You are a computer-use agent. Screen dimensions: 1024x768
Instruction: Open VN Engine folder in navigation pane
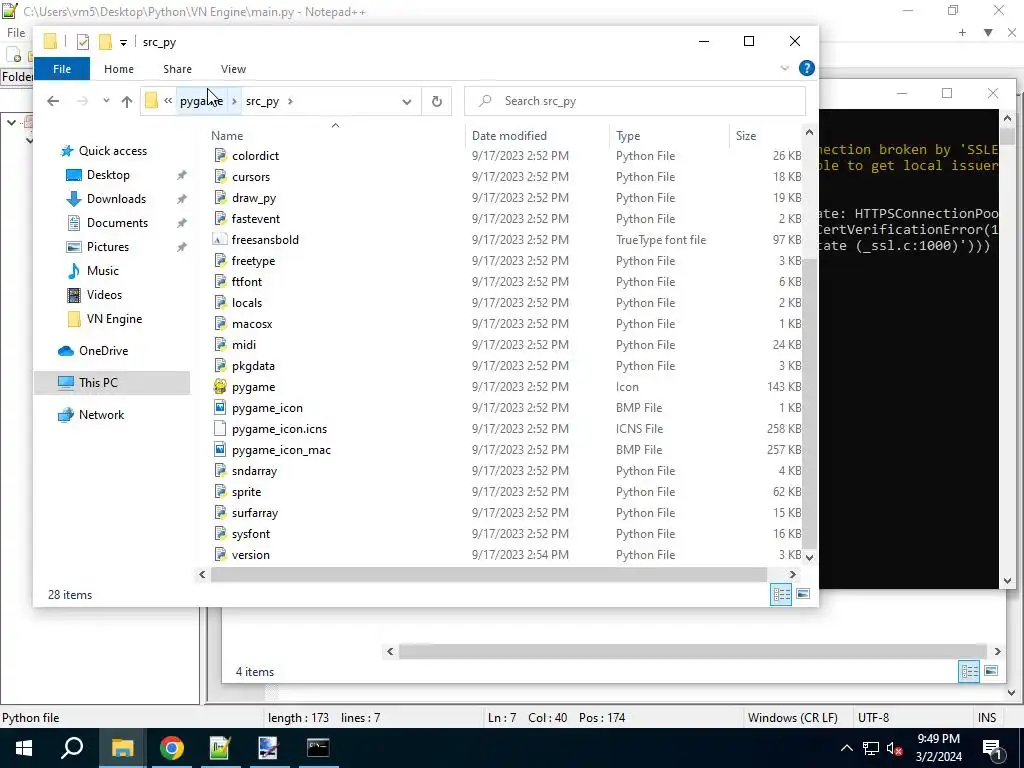pyautogui.click(x=114, y=319)
